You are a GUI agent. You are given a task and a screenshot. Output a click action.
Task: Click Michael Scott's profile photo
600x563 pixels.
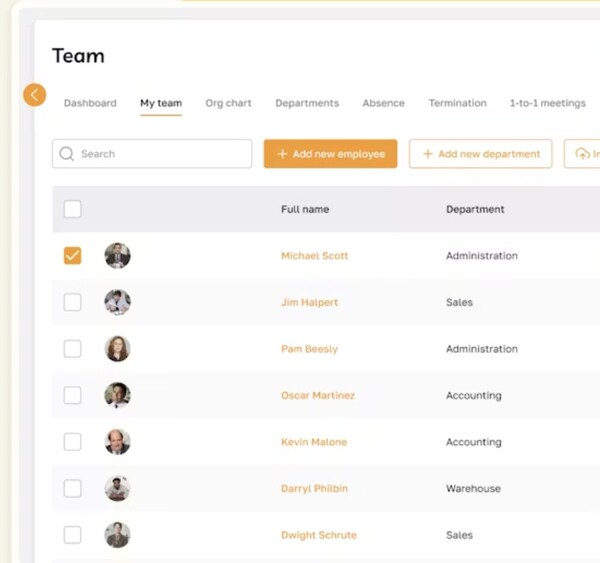pos(117,256)
